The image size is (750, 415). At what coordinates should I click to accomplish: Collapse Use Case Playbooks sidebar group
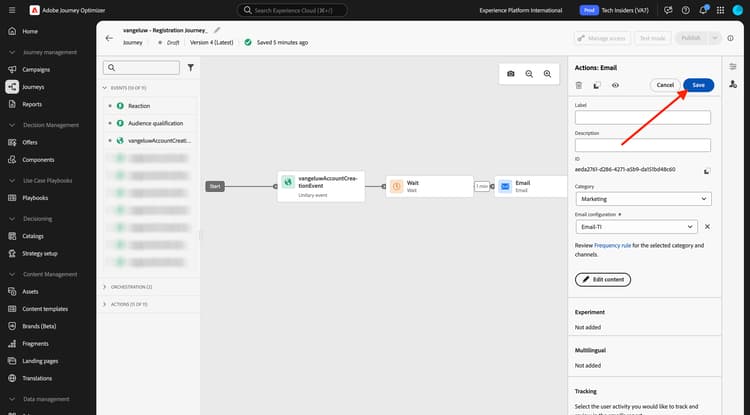click(12, 180)
